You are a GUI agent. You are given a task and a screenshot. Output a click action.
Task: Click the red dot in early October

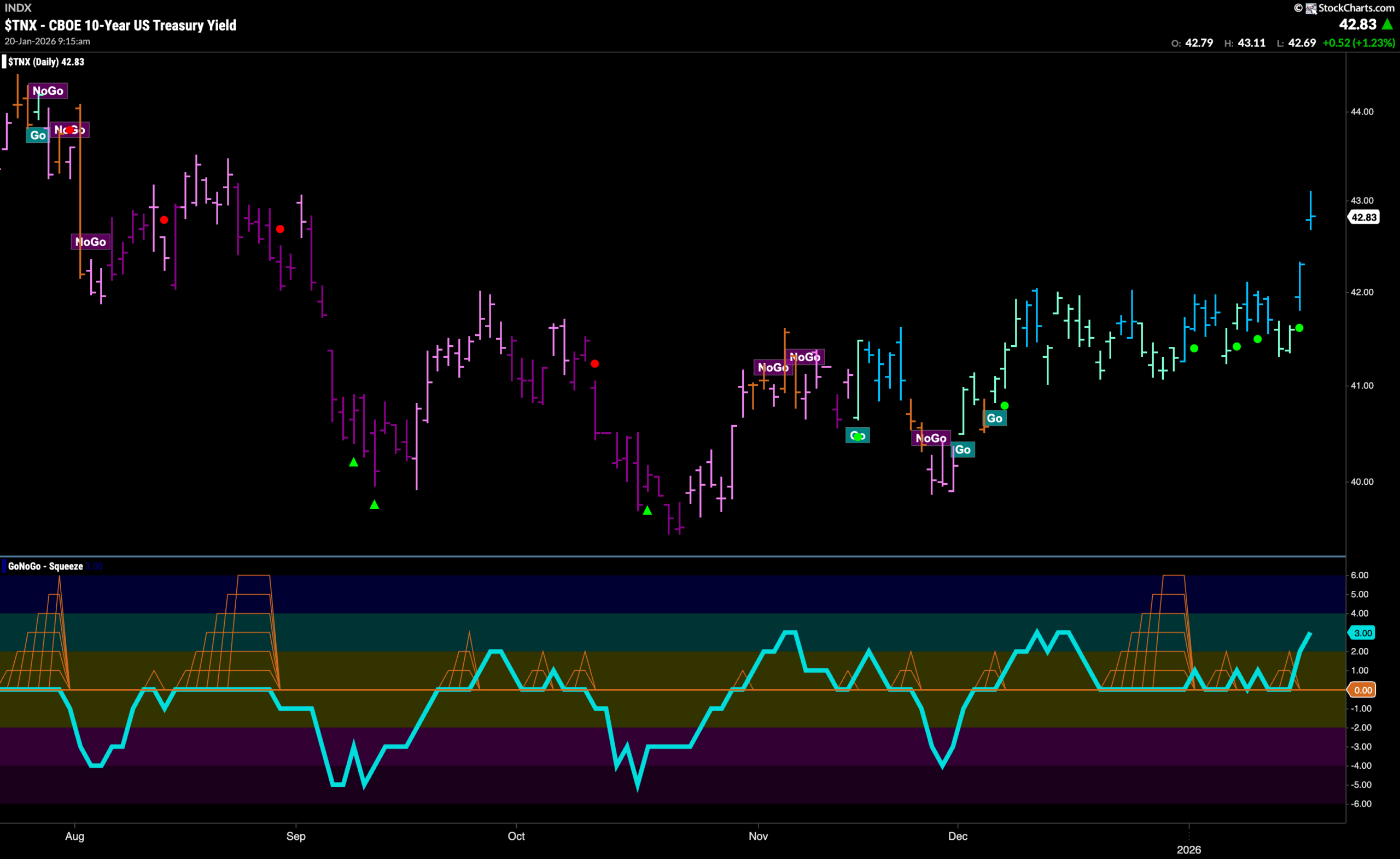point(594,364)
